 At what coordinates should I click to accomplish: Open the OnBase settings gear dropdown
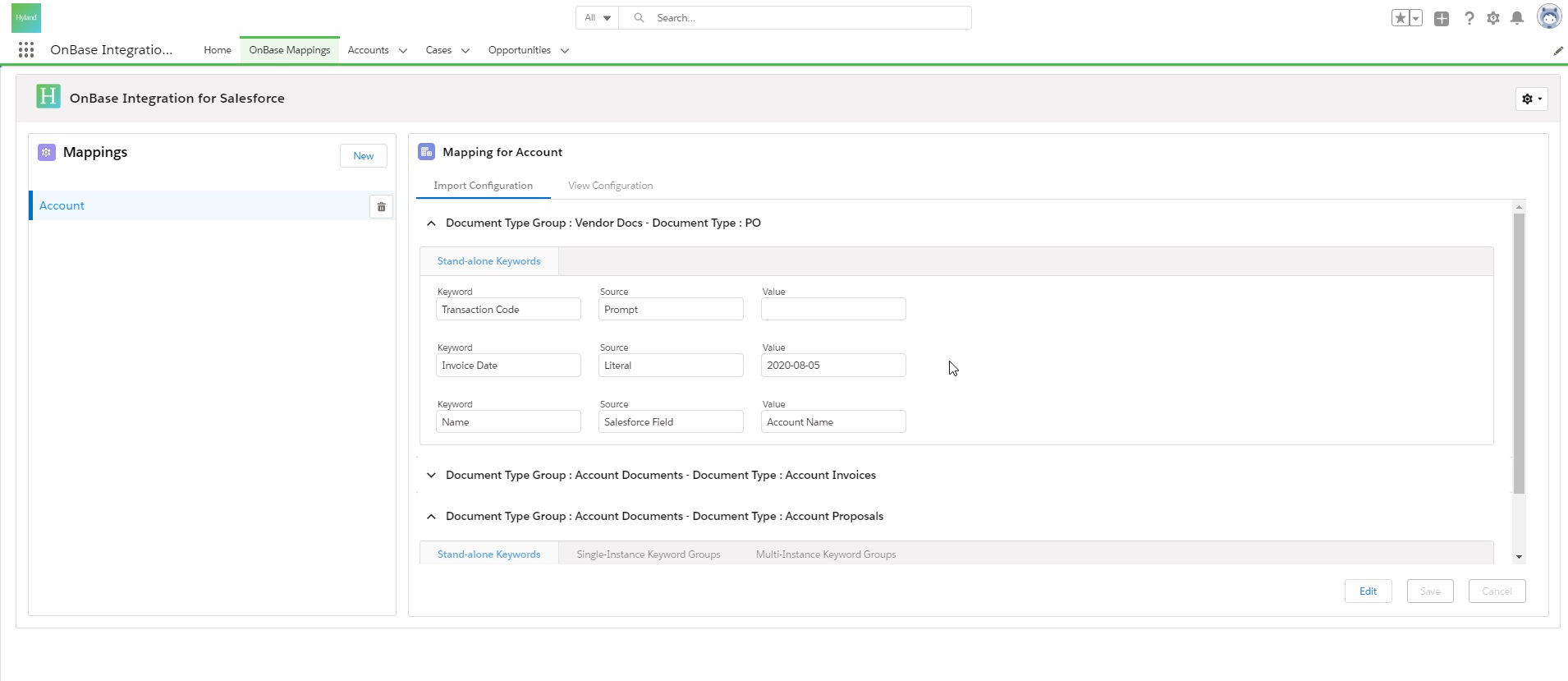point(1531,99)
